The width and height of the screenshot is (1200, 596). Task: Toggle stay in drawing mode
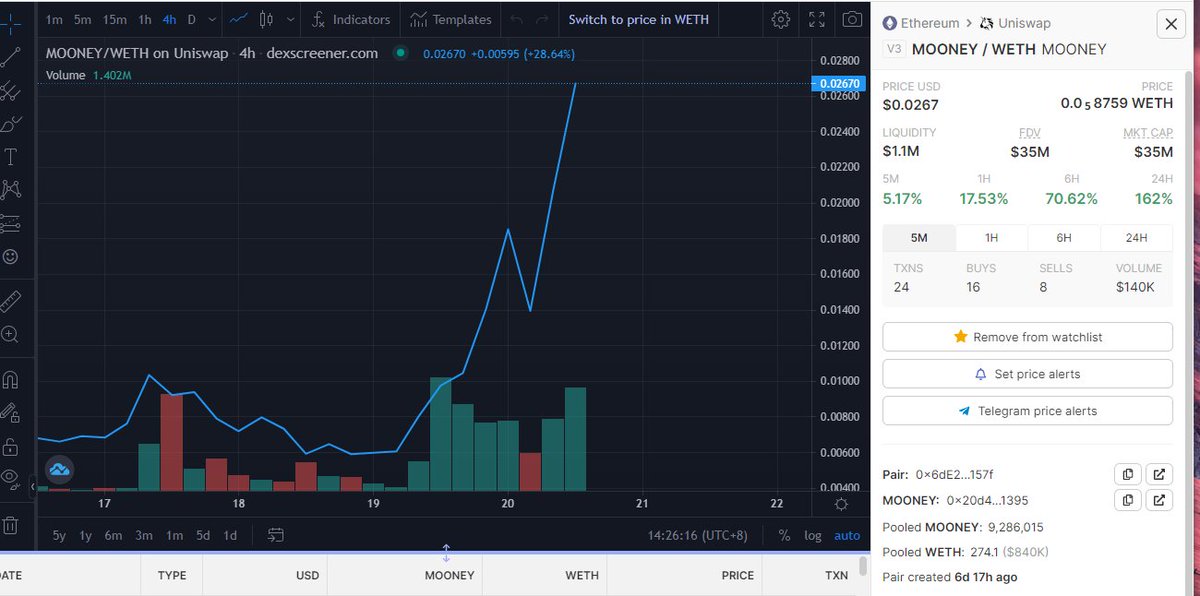point(11,412)
